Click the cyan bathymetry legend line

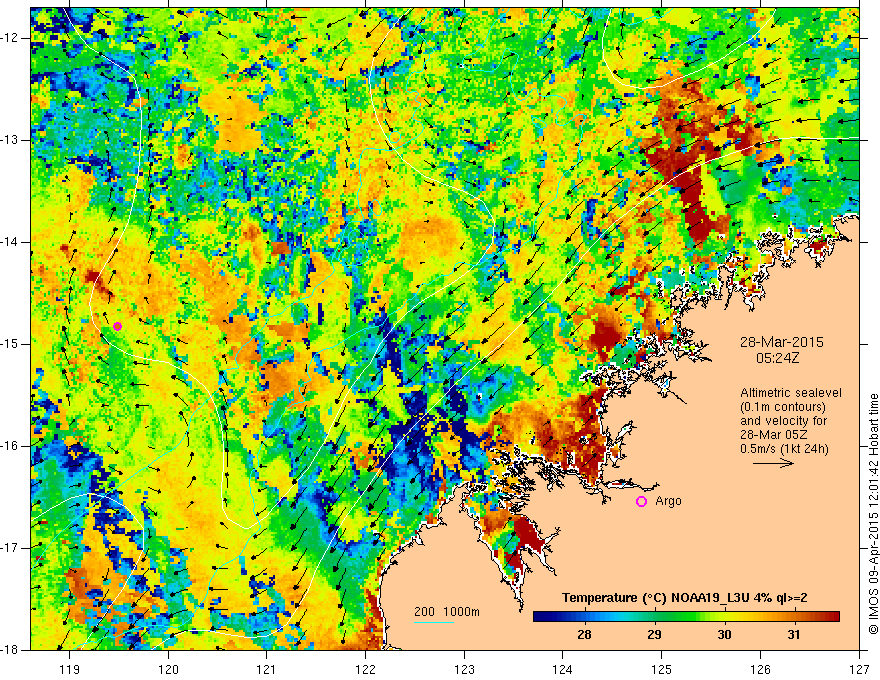click(434, 623)
